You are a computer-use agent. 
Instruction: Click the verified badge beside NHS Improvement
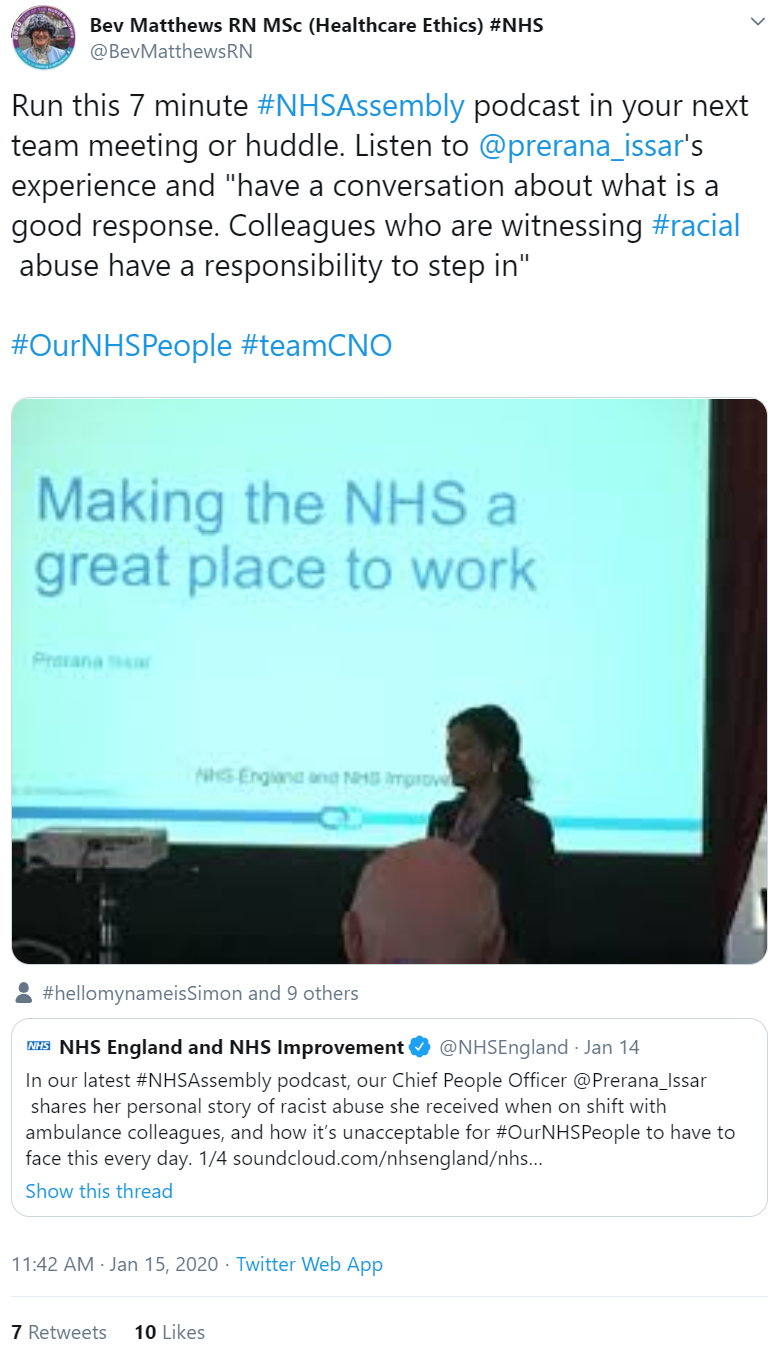click(420, 1047)
